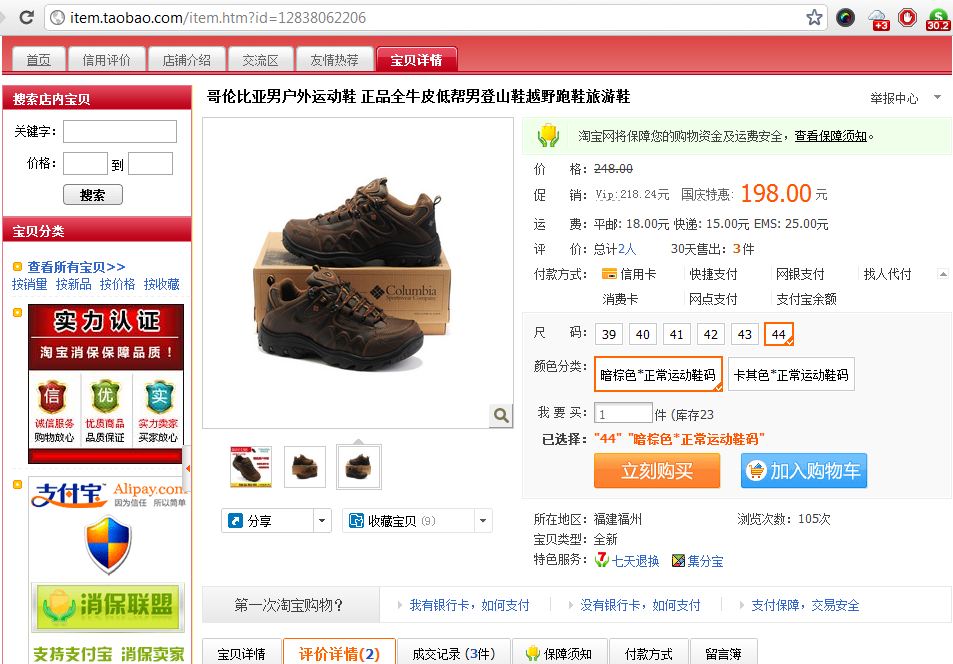Viewport: 953px width, 664px height.
Task: Click the Alipay blue-orange shield icon
Action: click(108, 544)
